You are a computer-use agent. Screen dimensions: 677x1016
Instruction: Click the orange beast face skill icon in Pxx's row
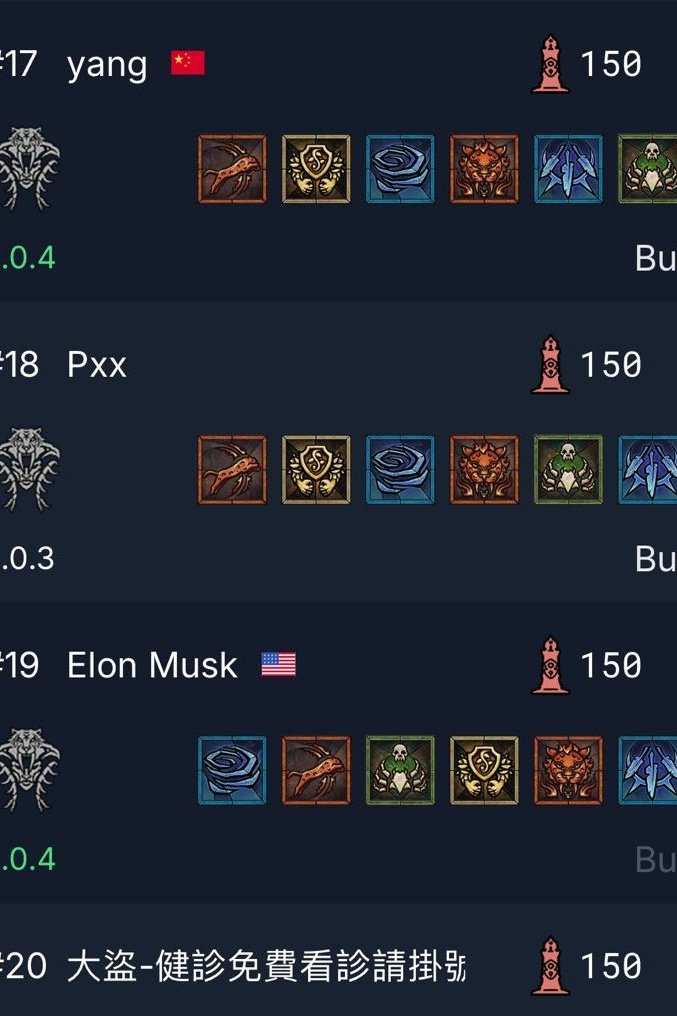[x=484, y=470]
